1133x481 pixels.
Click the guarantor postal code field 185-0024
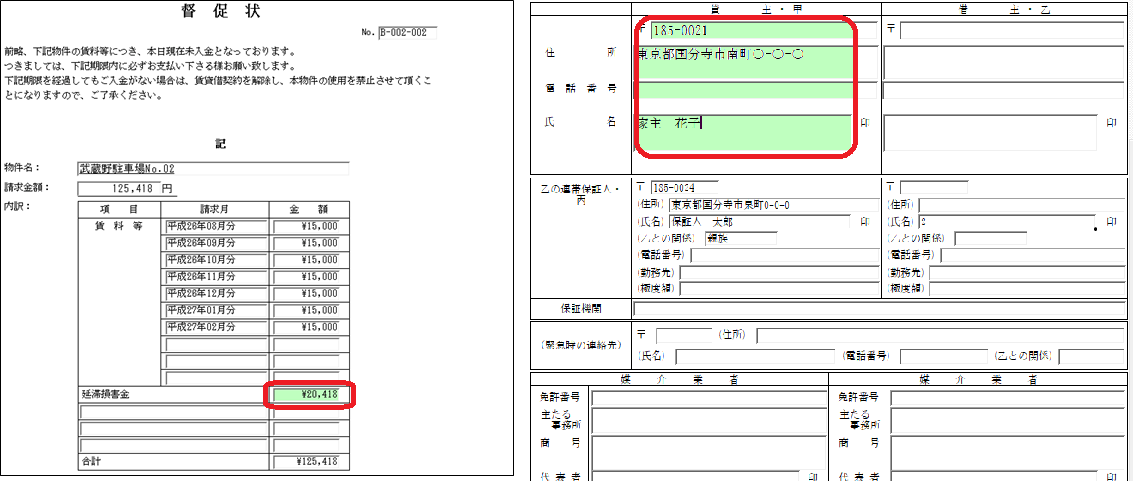(x=684, y=188)
